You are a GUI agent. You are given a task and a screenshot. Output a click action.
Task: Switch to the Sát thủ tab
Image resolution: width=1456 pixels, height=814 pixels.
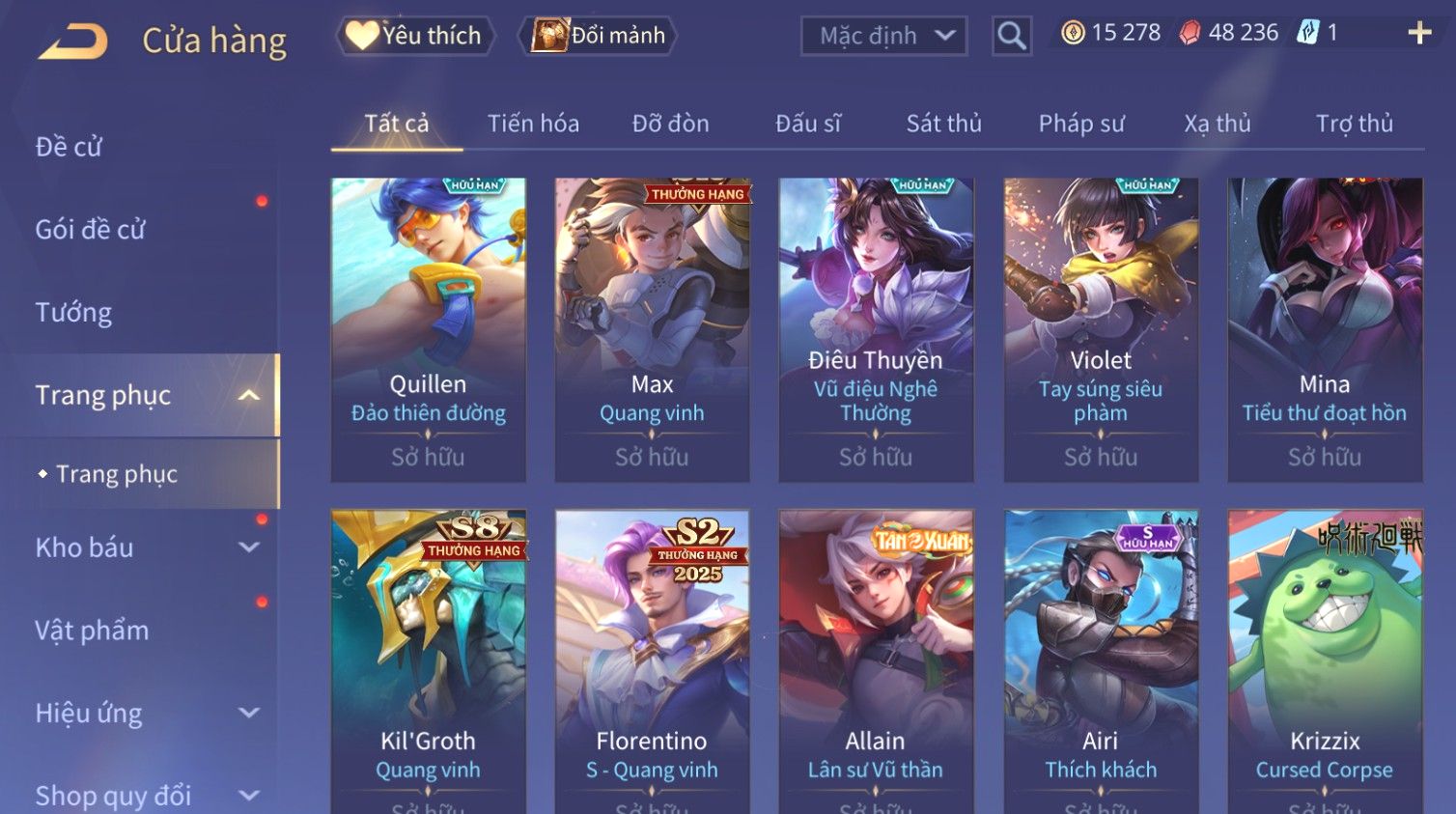[x=943, y=124]
